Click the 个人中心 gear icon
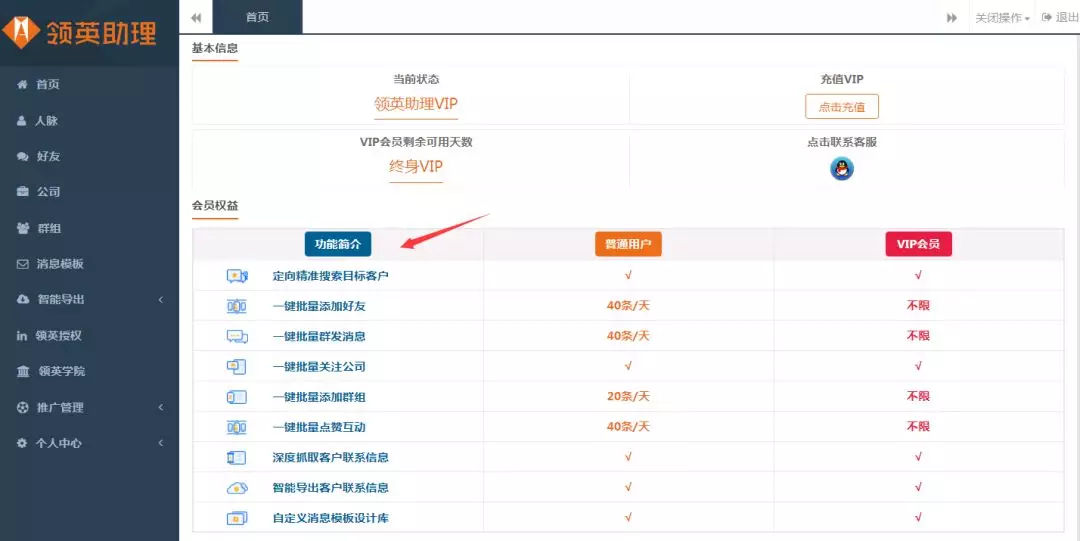Viewport: 1080px width, 541px height. coord(22,443)
